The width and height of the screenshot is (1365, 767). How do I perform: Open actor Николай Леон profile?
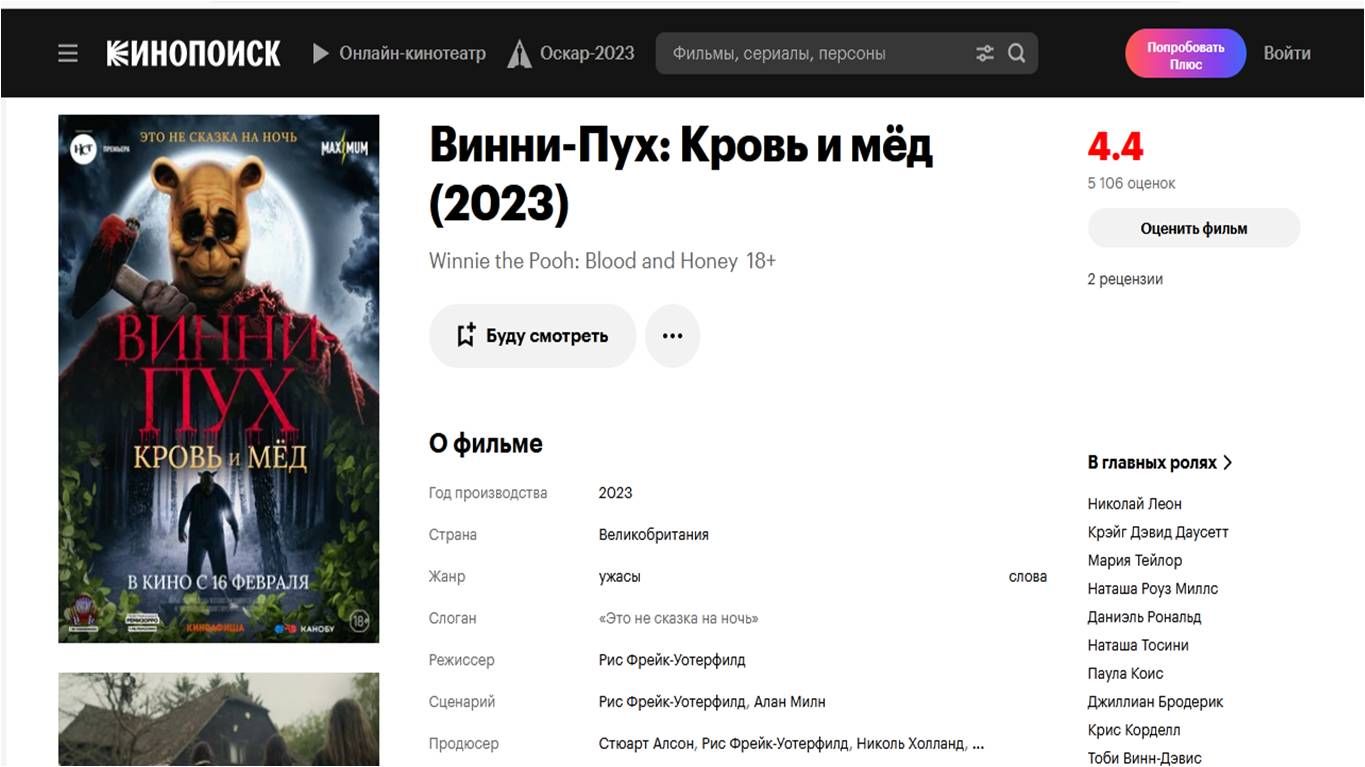pyautogui.click(x=1134, y=504)
